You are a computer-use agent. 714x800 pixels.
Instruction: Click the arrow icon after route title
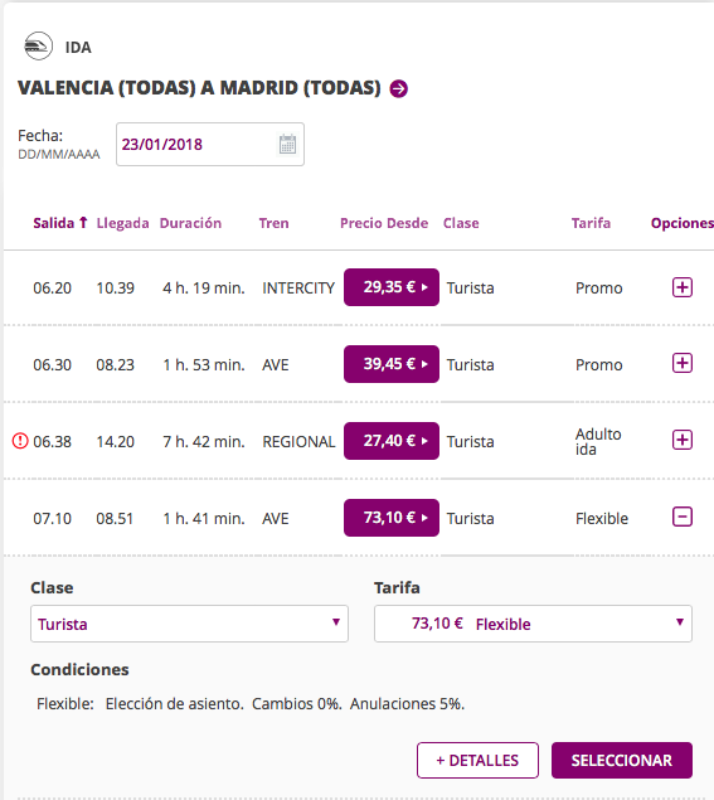(399, 89)
